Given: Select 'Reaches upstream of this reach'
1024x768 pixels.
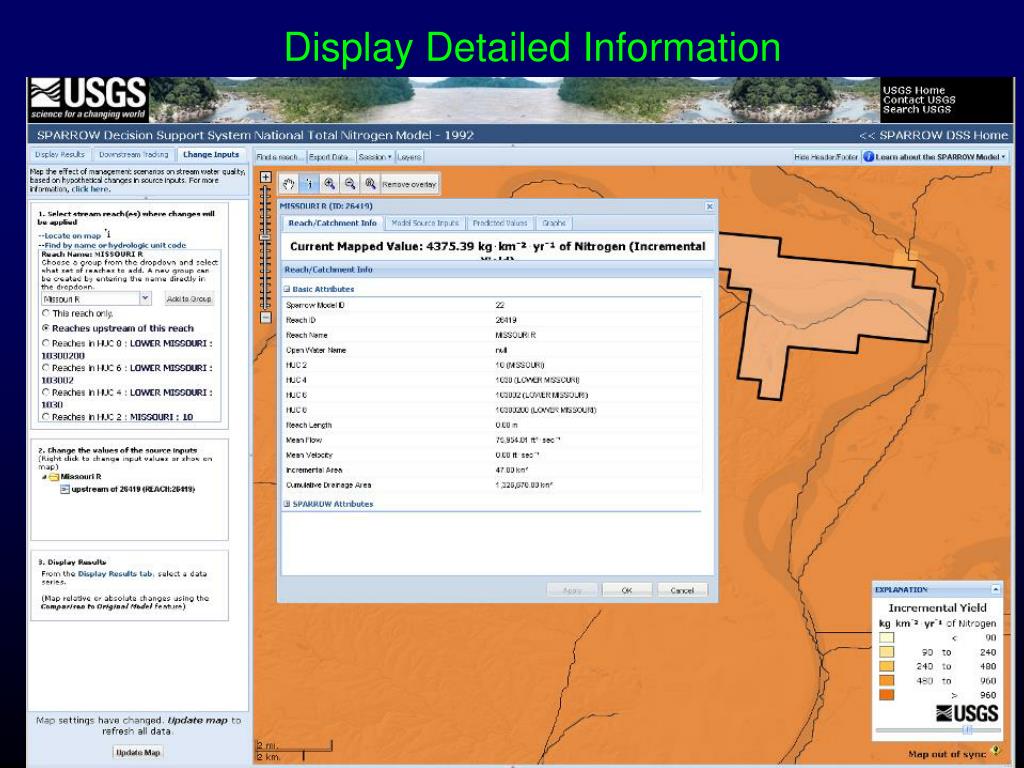Looking at the screenshot, I should click(46, 328).
